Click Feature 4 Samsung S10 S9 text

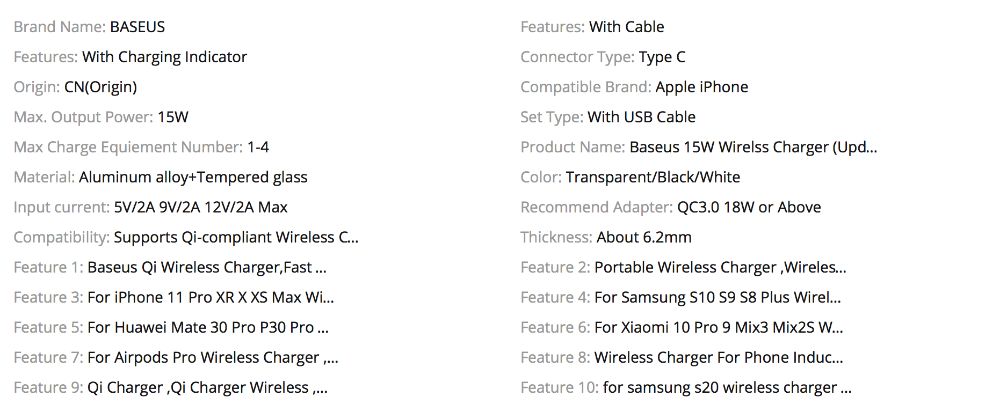[x=717, y=297]
